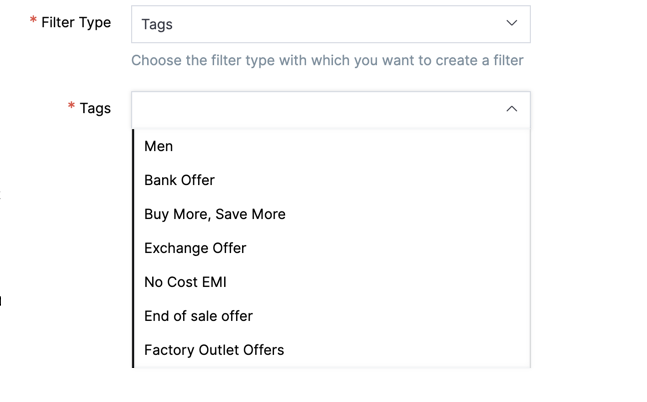Click the "Tags" field label
The width and height of the screenshot is (647, 402).
click(95, 108)
